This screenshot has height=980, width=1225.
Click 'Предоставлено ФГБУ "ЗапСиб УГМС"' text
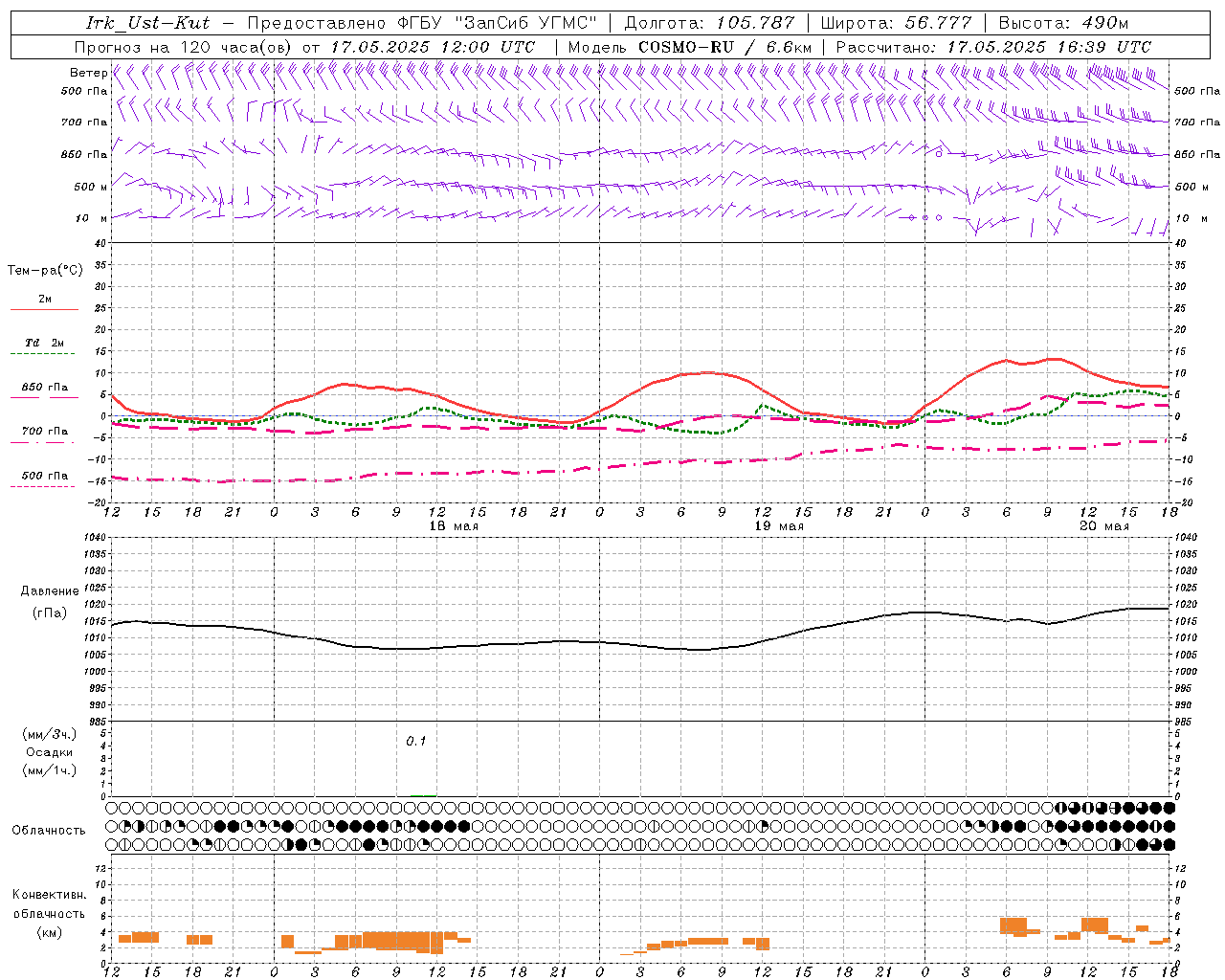(421, 23)
